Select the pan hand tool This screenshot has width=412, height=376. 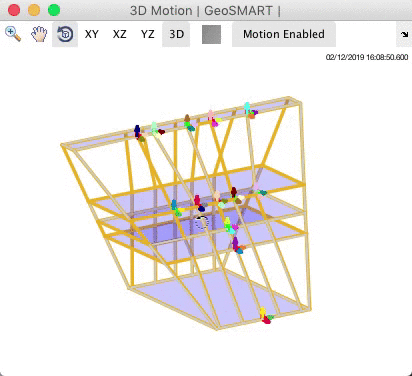click(39, 34)
